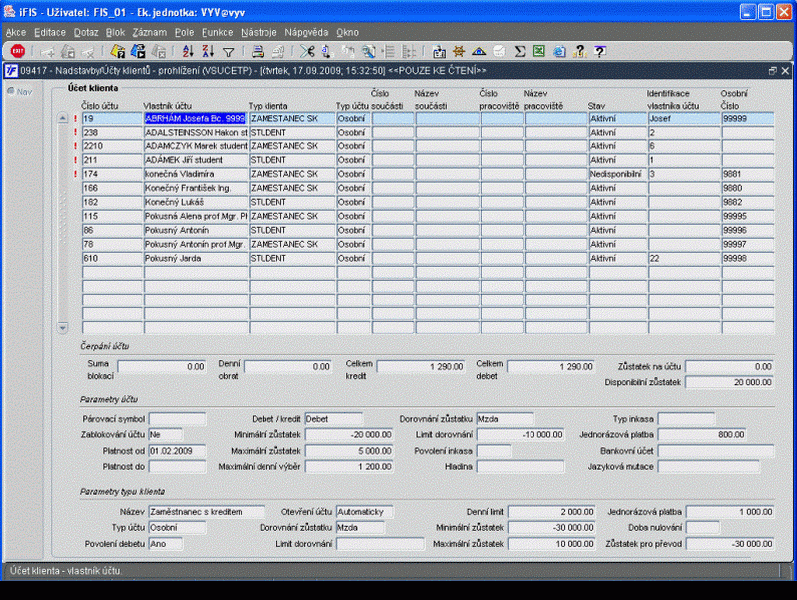Click the red EXIT toolbar icon

tap(18, 51)
